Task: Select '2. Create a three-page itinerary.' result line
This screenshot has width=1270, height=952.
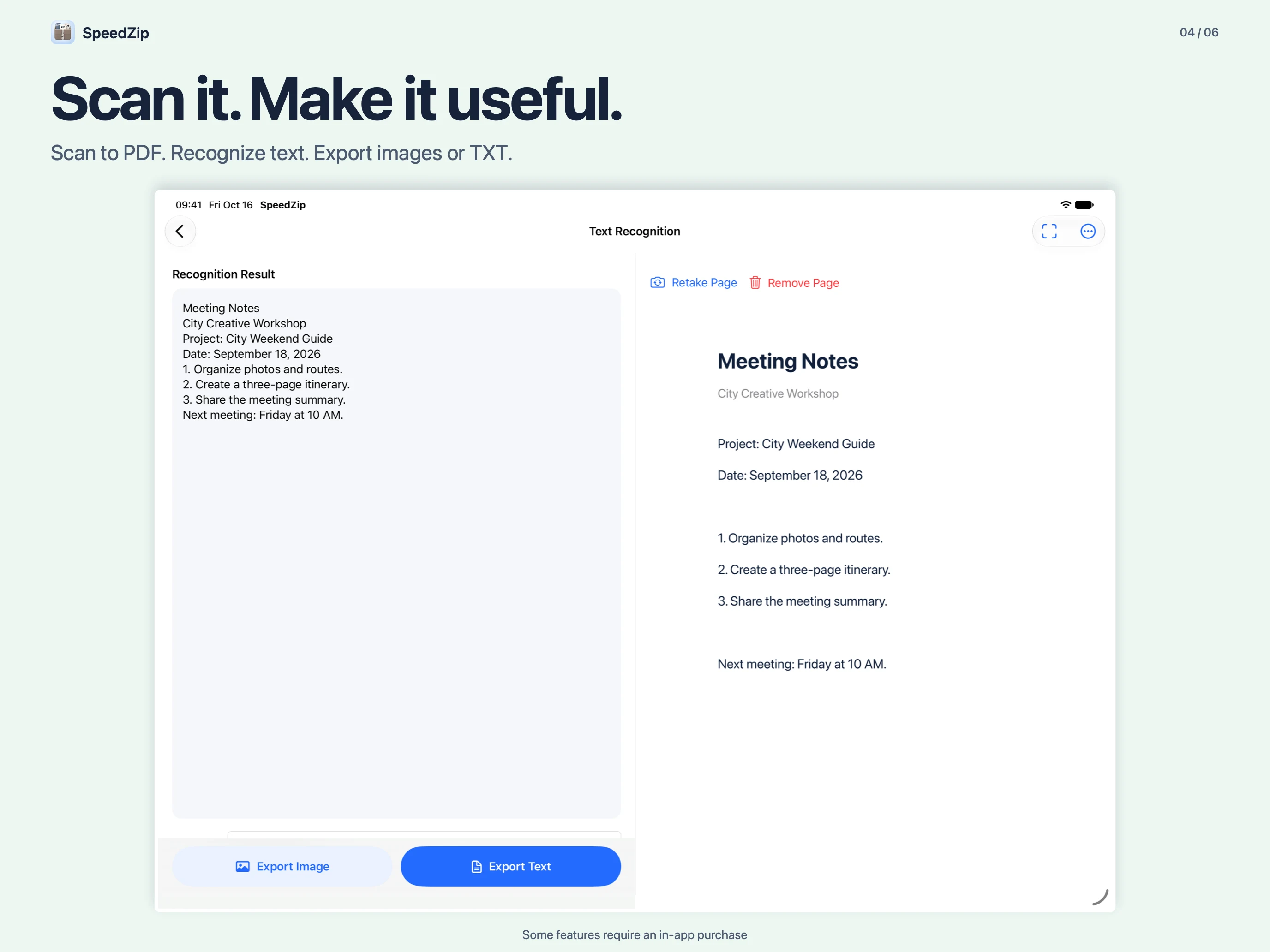Action: pyautogui.click(x=266, y=385)
